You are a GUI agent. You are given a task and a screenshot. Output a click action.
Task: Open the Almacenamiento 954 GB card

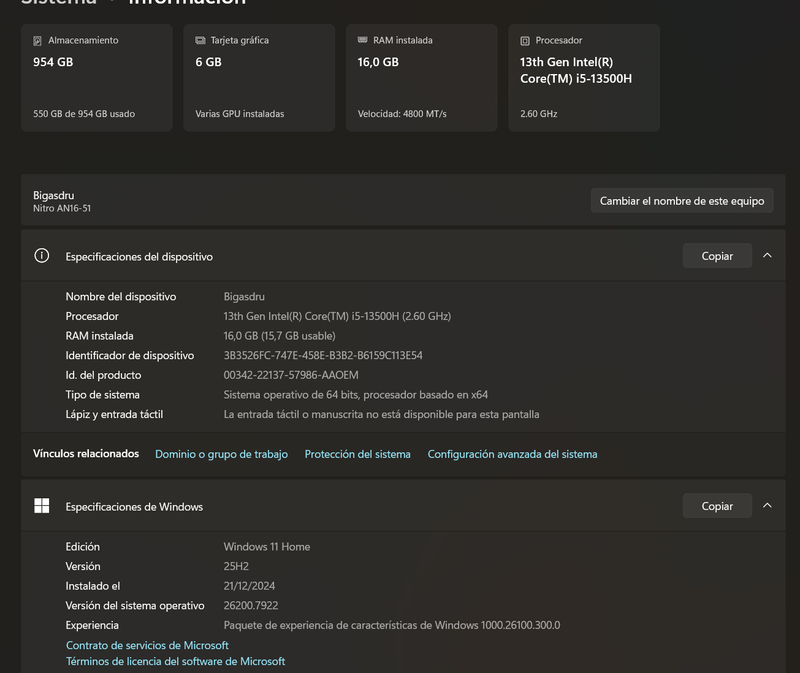pos(97,78)
